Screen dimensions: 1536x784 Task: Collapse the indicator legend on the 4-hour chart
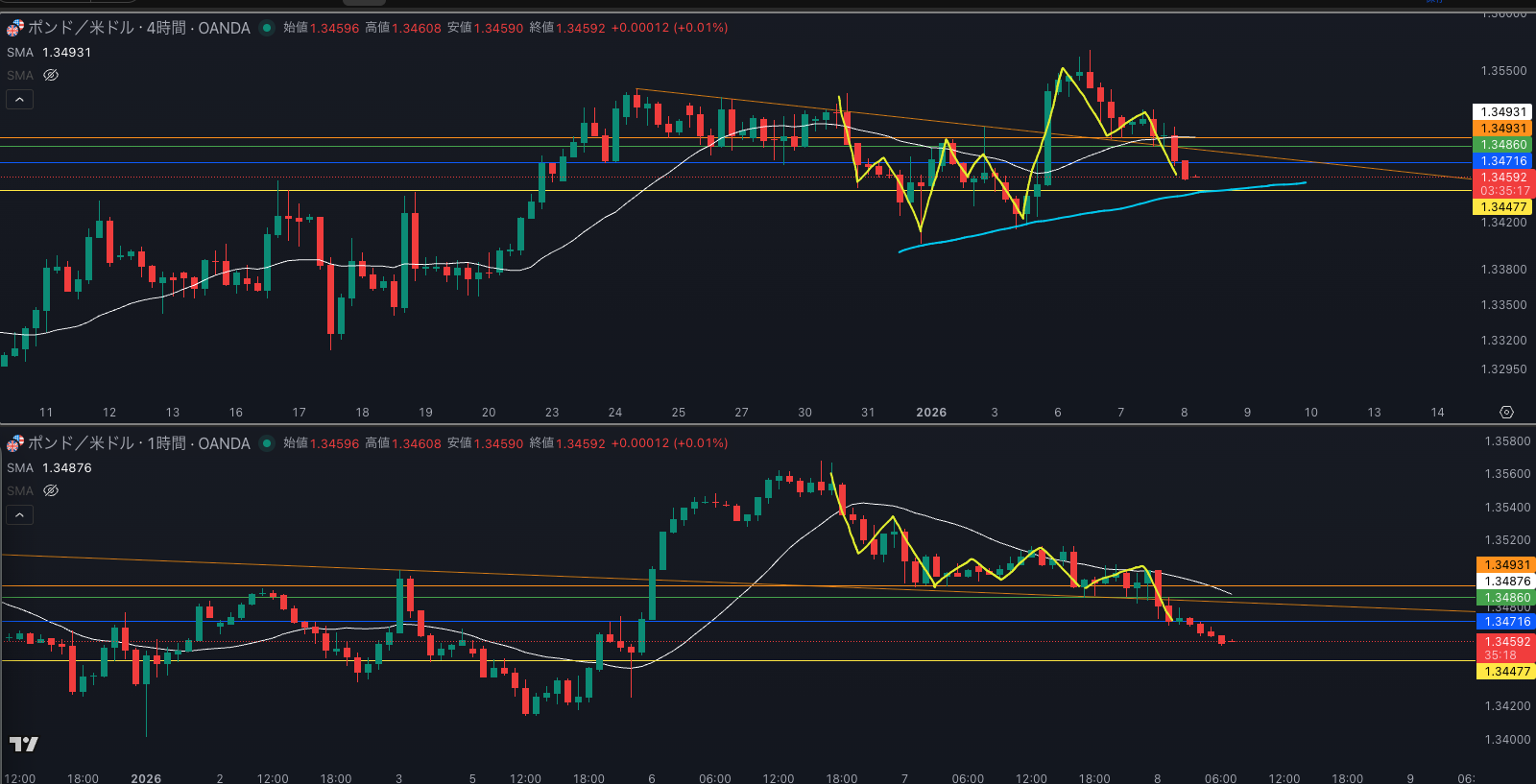(x=19, y=99)
